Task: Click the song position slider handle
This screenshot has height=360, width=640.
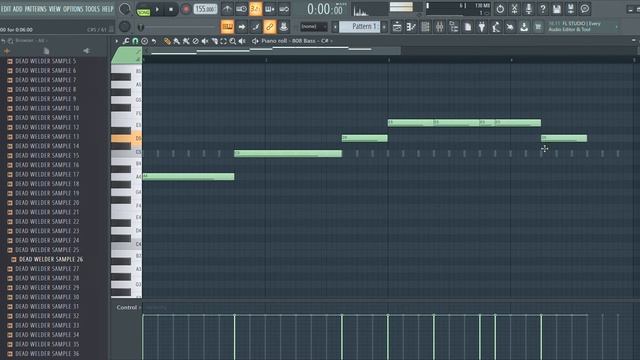Action: point(141,27)
